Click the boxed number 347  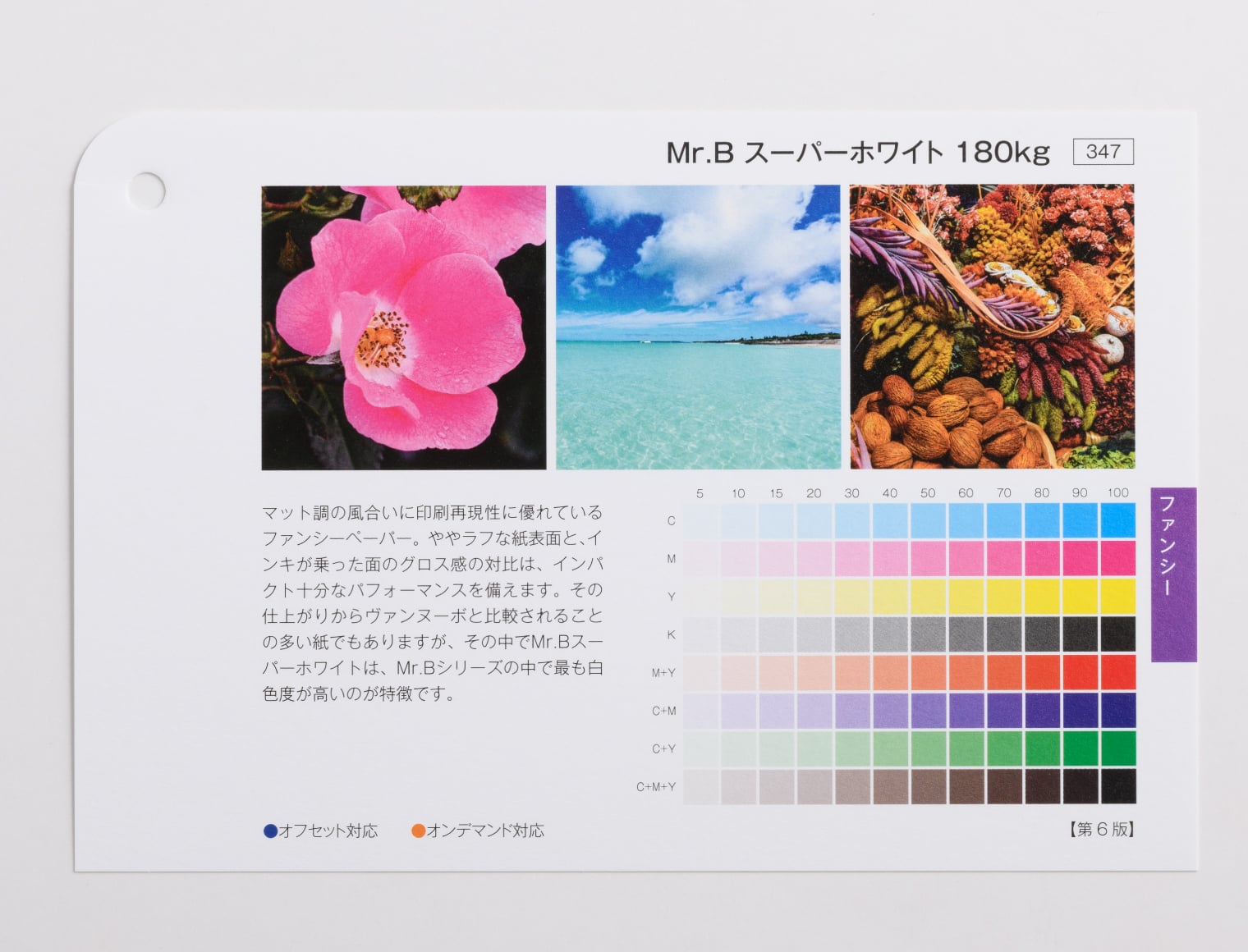(x=1103, y=152)
